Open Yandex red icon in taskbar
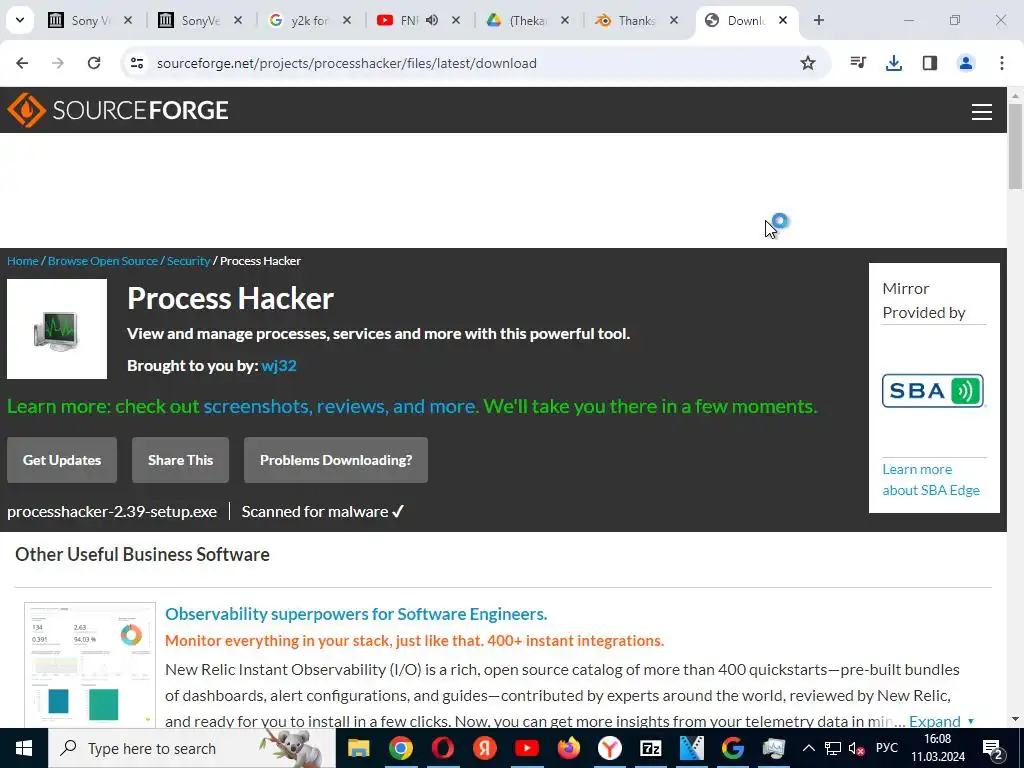Image resolution: width=1024 pixels, height=768 pixels. point(485,748)
